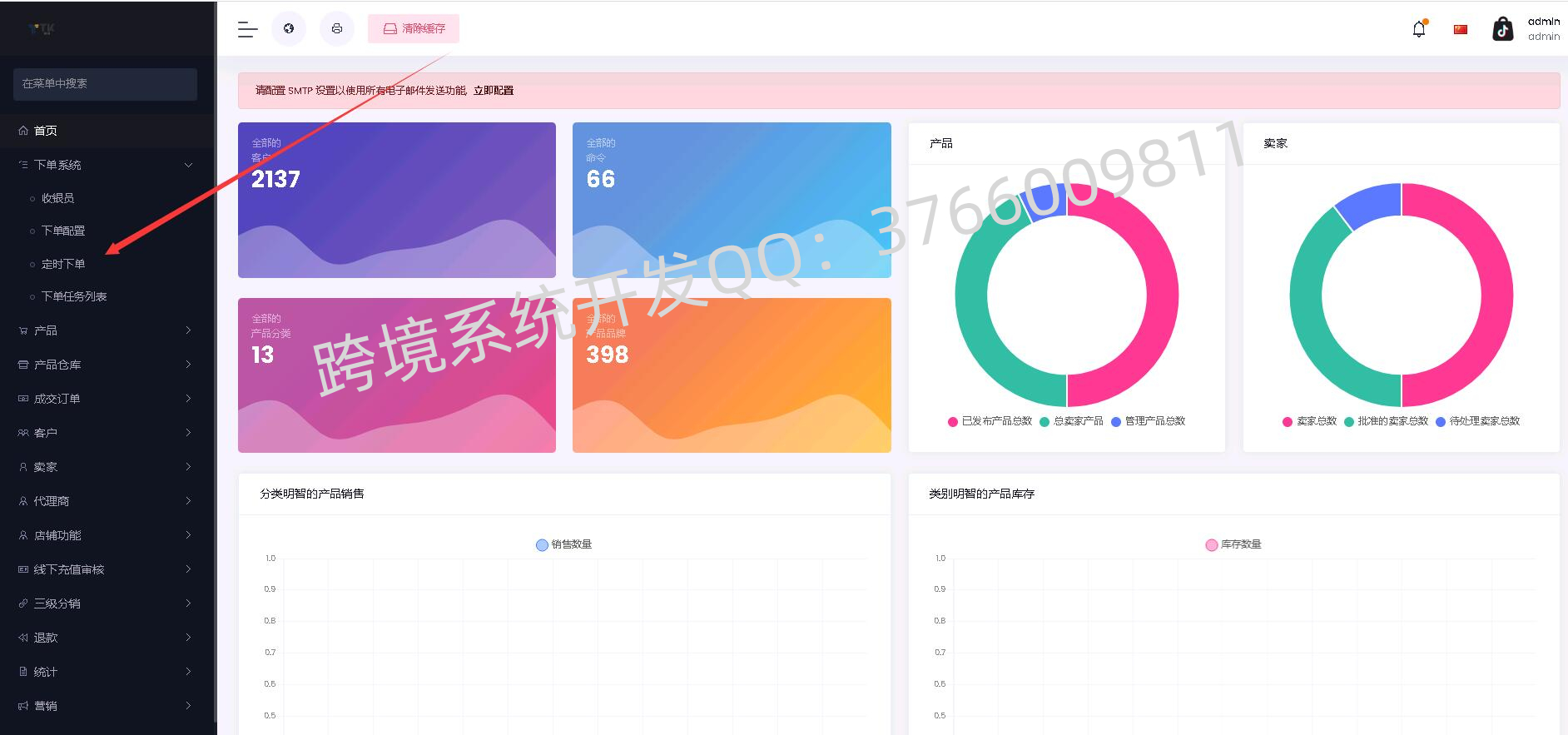The height and width of the screenshot is (735, 1568).
Task: Toggle 总卖家产品 legend in 产品 chart
Action: tap(1071, 421)
